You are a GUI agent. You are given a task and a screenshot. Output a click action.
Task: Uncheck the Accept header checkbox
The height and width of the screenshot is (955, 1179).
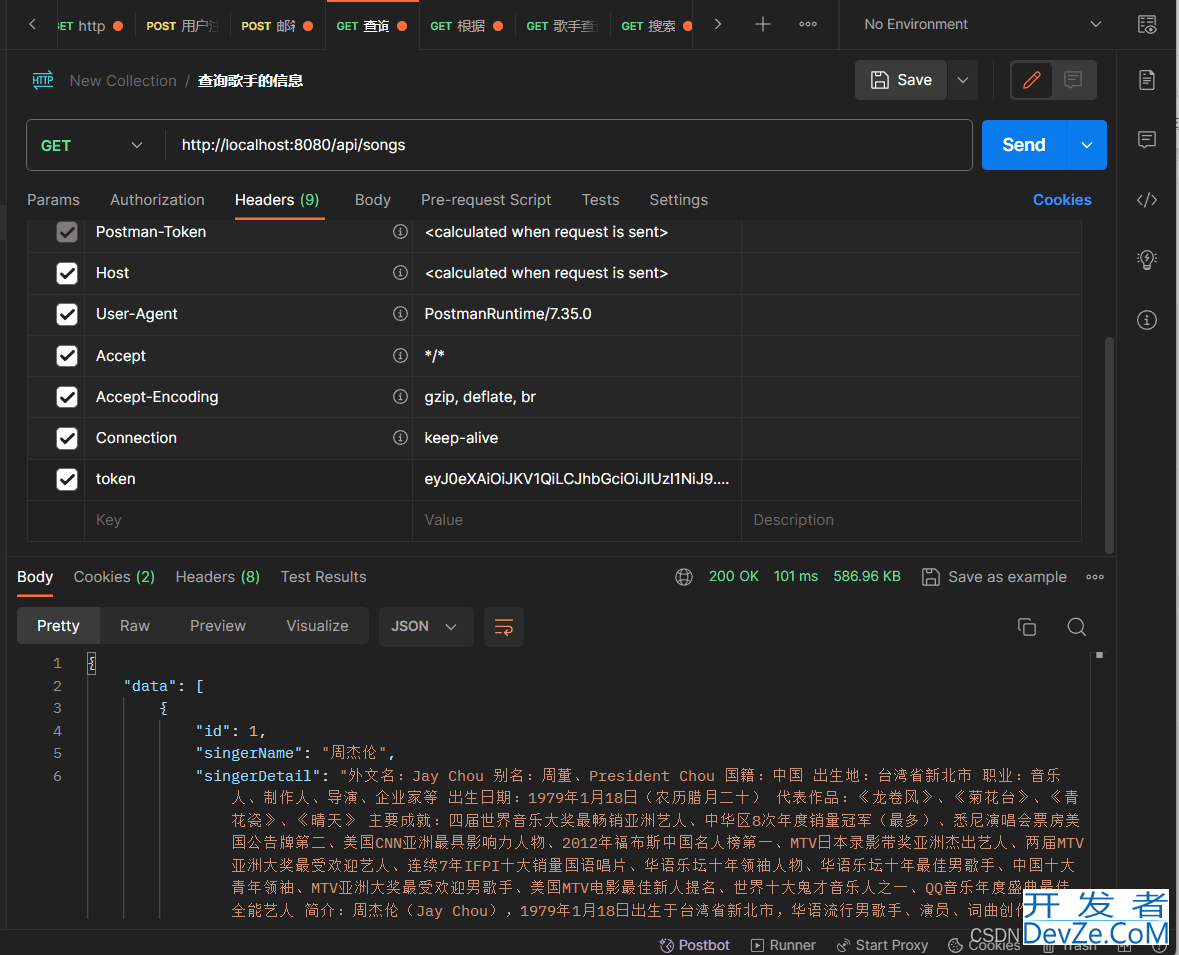(x=67, y=356)
